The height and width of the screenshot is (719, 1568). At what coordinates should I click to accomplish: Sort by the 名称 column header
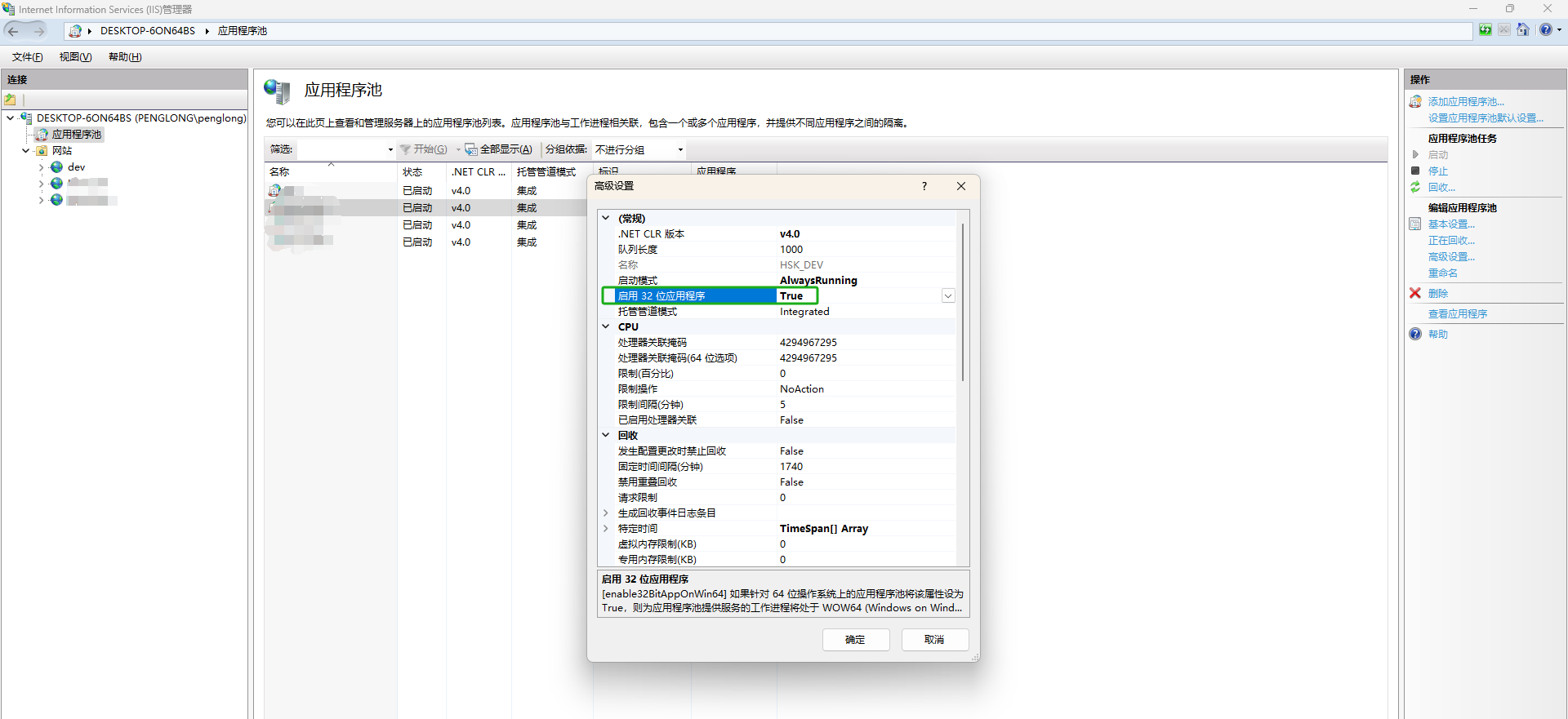[x=330, y=172]
